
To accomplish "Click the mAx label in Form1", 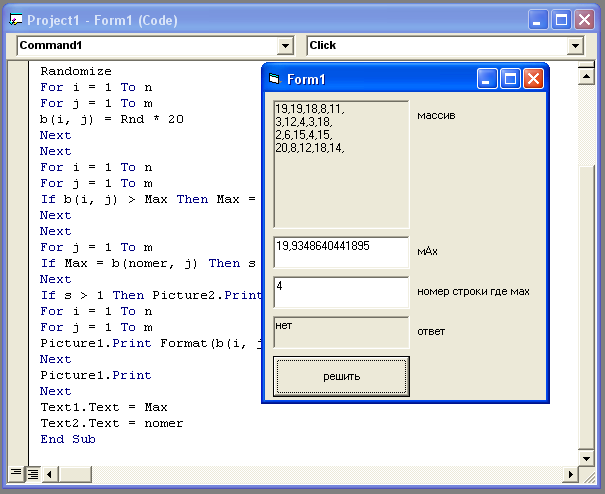I will tap(427, 252).
